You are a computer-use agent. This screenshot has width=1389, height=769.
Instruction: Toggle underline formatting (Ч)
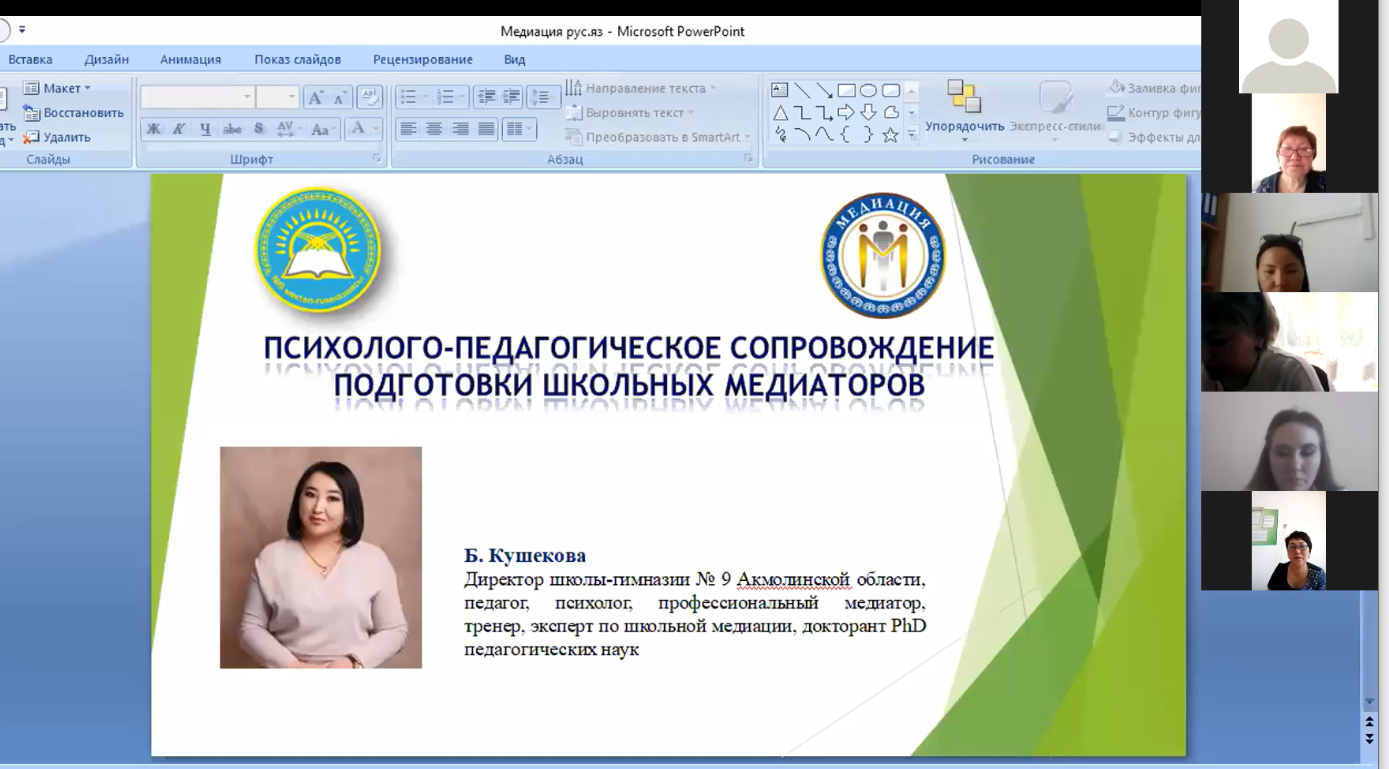coord(205,129)
